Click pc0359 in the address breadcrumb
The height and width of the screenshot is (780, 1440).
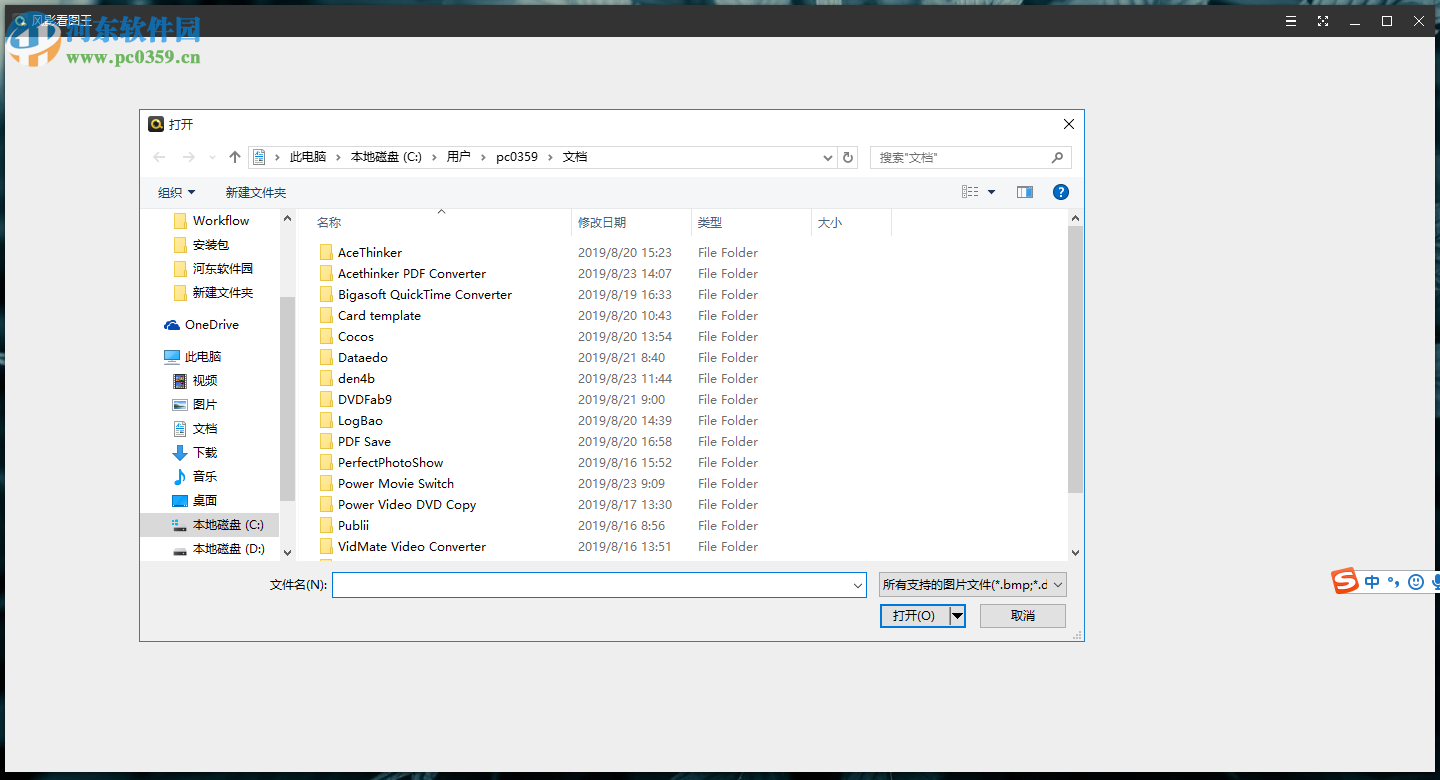(517, 157)
